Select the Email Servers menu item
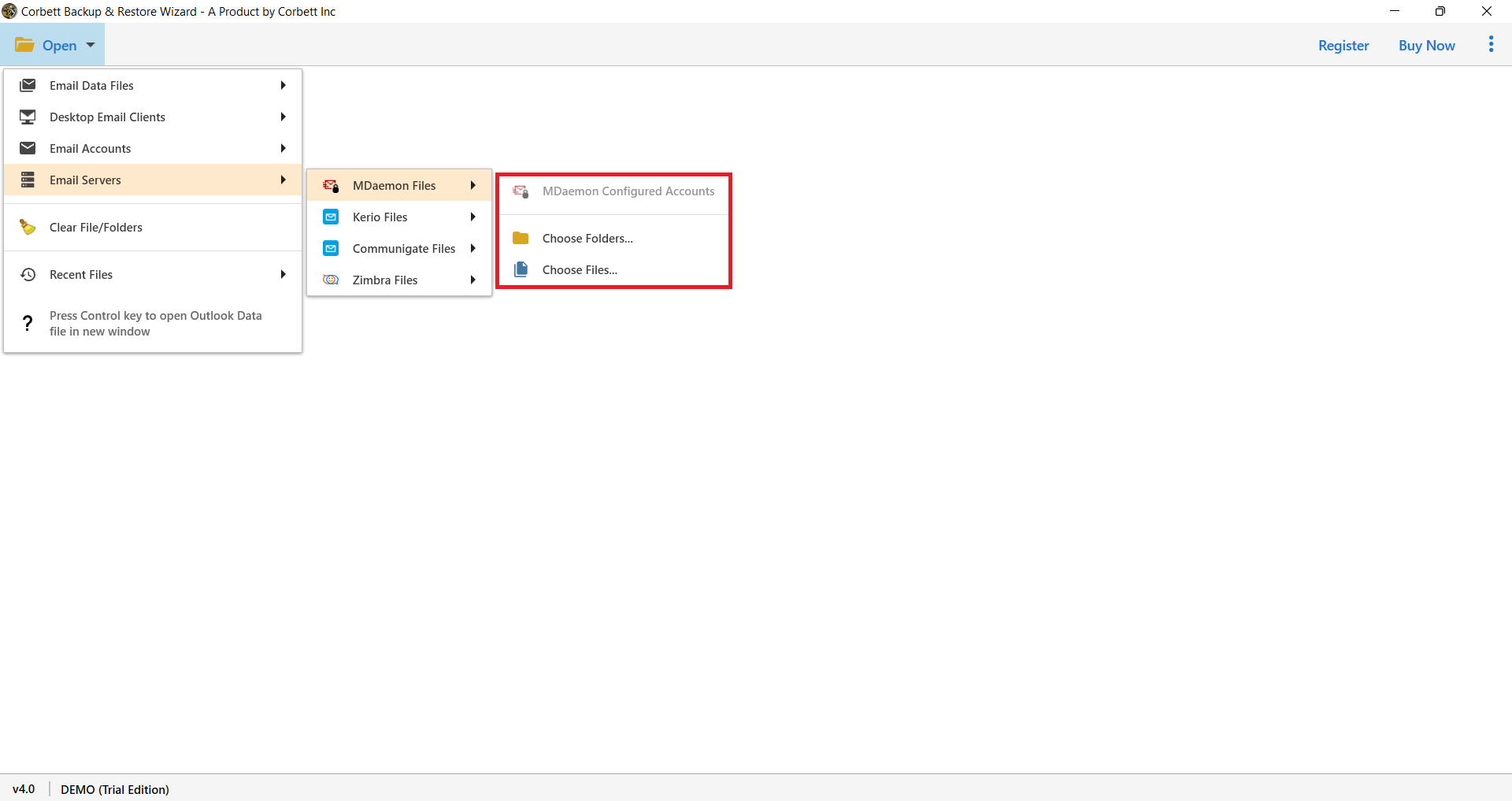Screen dimensions: 1512x801 coord(153,180)
